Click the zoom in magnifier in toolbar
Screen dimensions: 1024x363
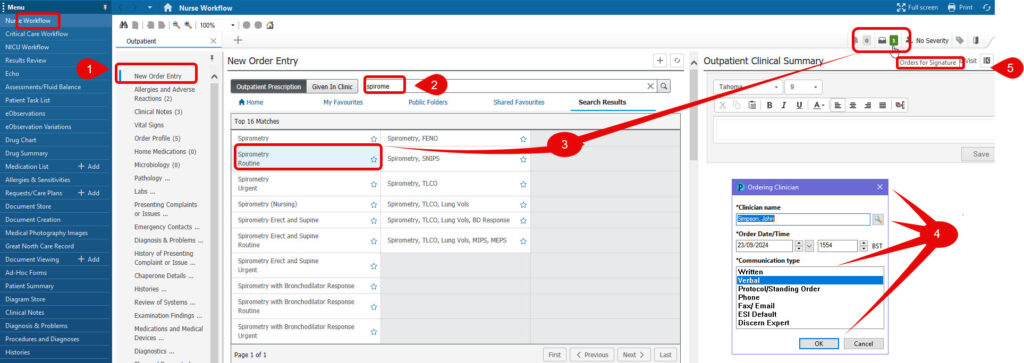click(x=188, y=25)
